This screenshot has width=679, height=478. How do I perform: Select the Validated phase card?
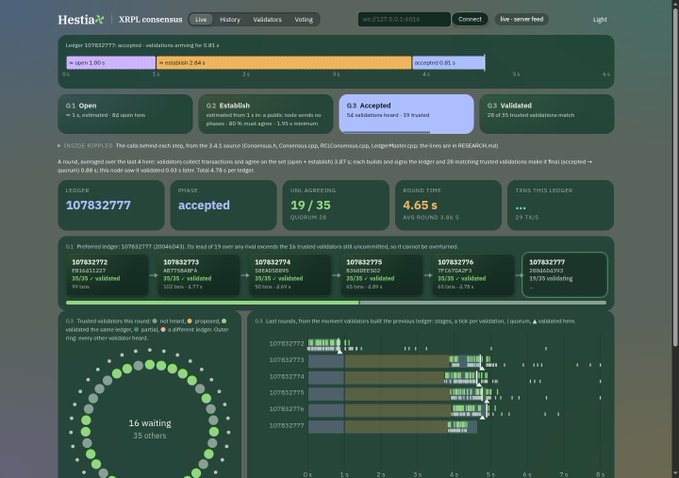click(x=547, y=114)
